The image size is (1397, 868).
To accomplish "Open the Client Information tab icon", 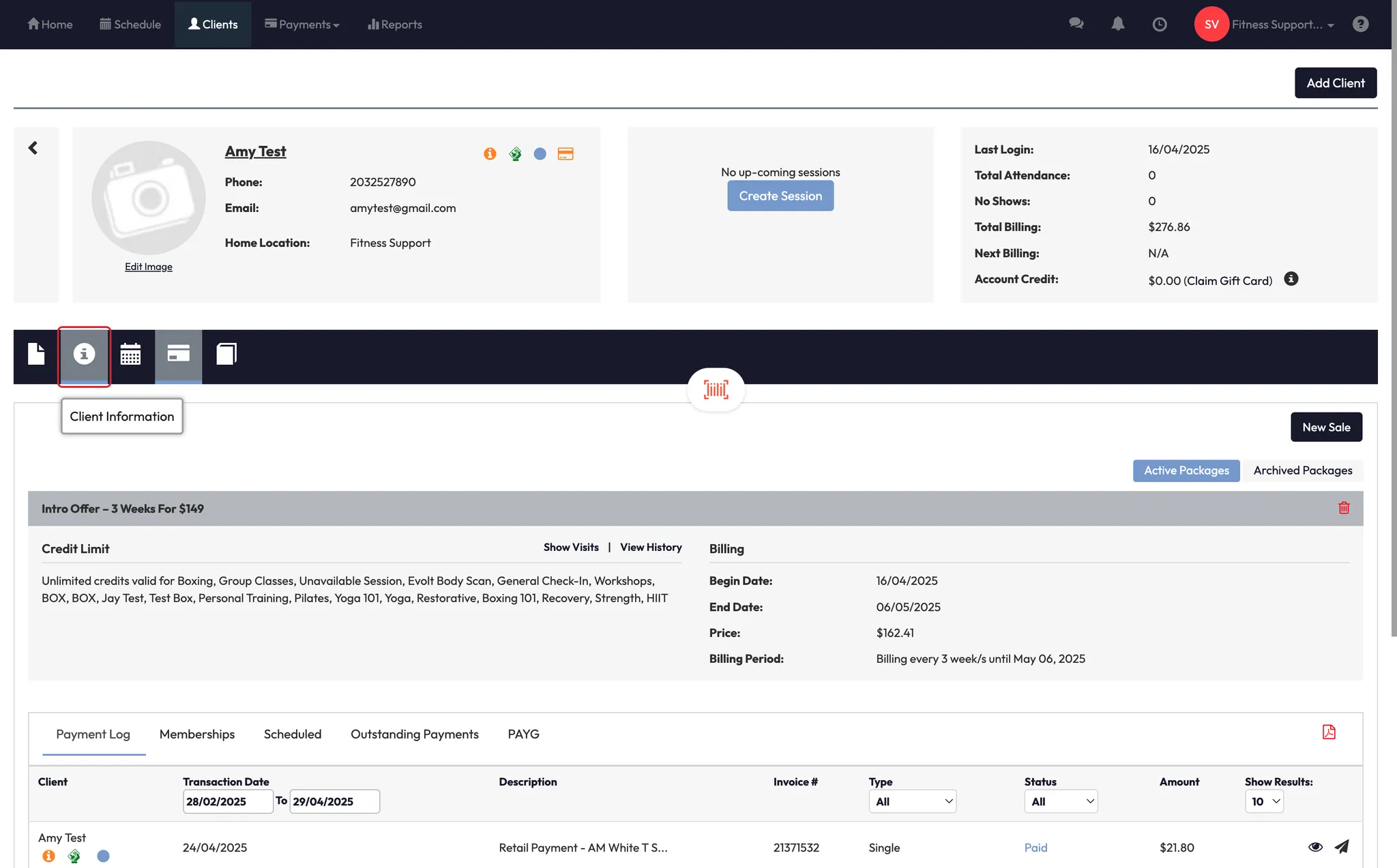I will (x=84, y=355).
